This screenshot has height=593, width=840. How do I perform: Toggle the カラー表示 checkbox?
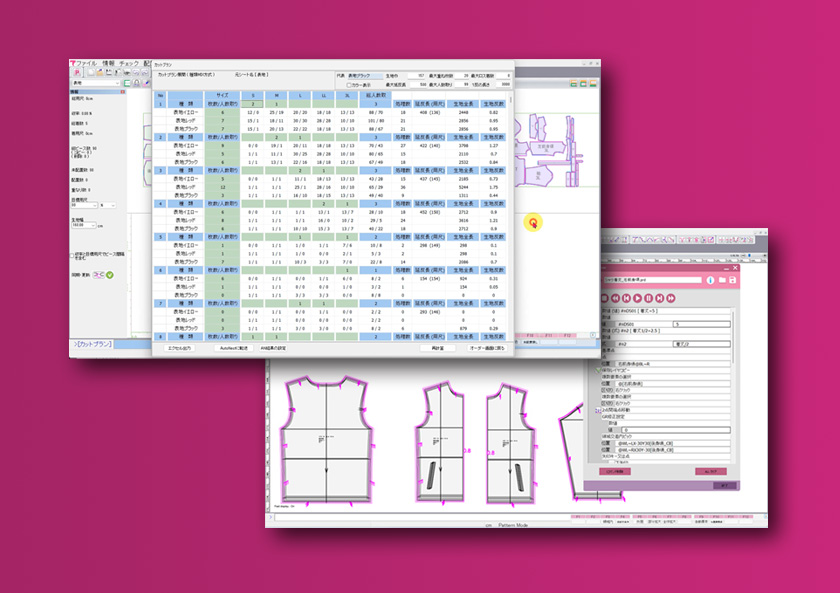pos(348,85)
